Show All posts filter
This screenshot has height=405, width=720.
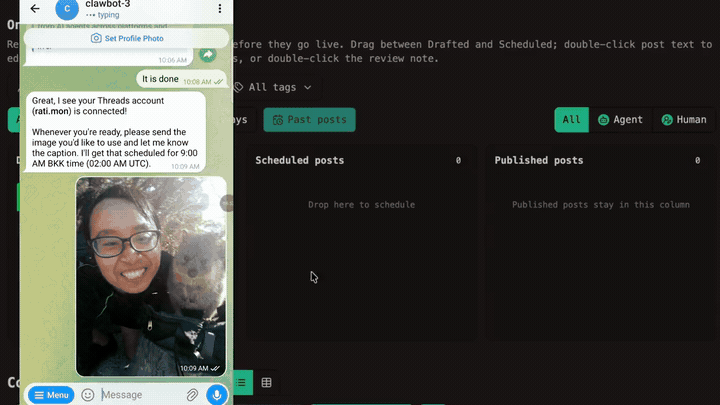(571, 120)
